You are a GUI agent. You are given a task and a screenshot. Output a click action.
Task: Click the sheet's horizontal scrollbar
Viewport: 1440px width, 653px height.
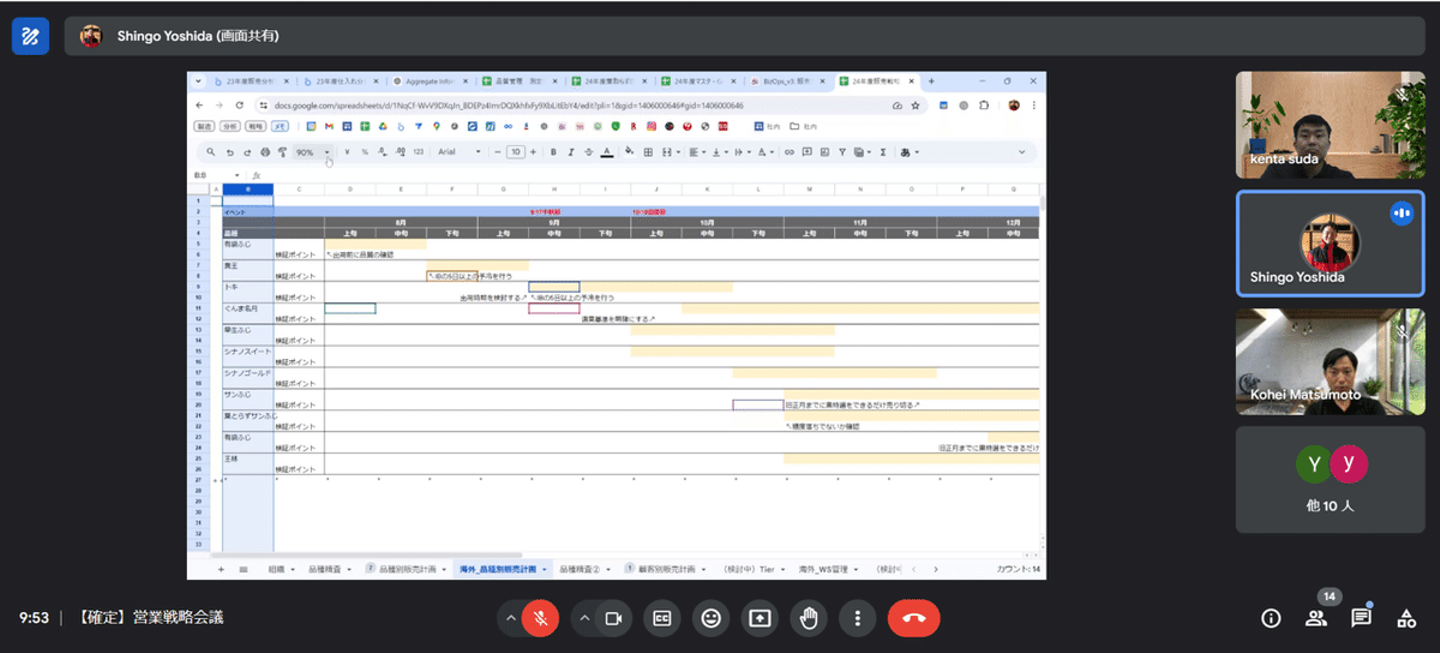point(368,555)
